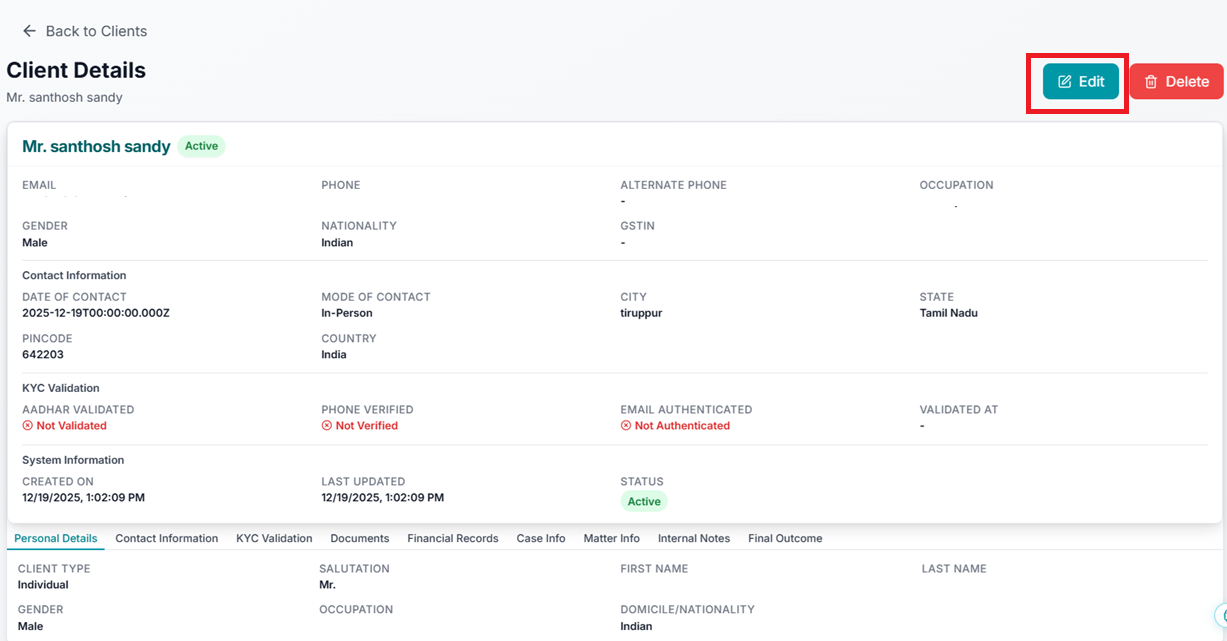1227x641 pixels.
Task: Click the back arrow icon
Action: (x=29, y=31)
